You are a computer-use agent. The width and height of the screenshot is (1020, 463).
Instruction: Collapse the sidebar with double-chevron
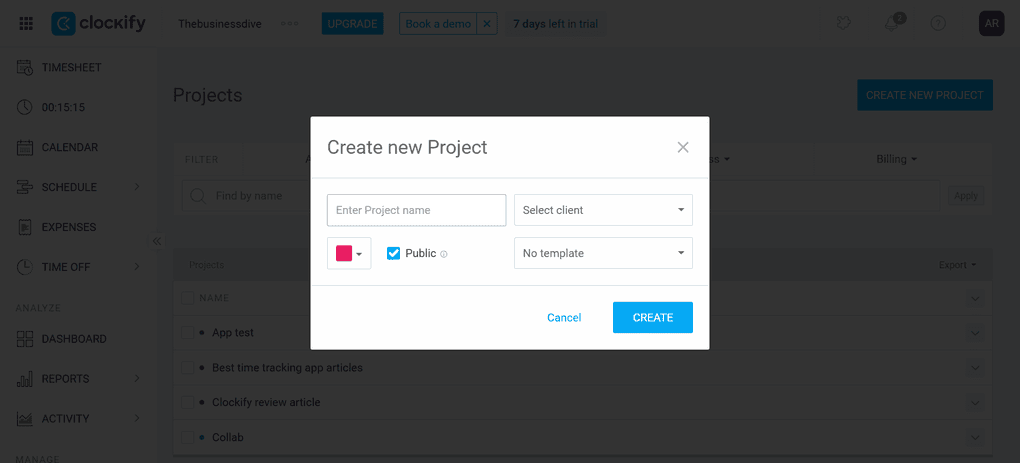pos(156,241)
